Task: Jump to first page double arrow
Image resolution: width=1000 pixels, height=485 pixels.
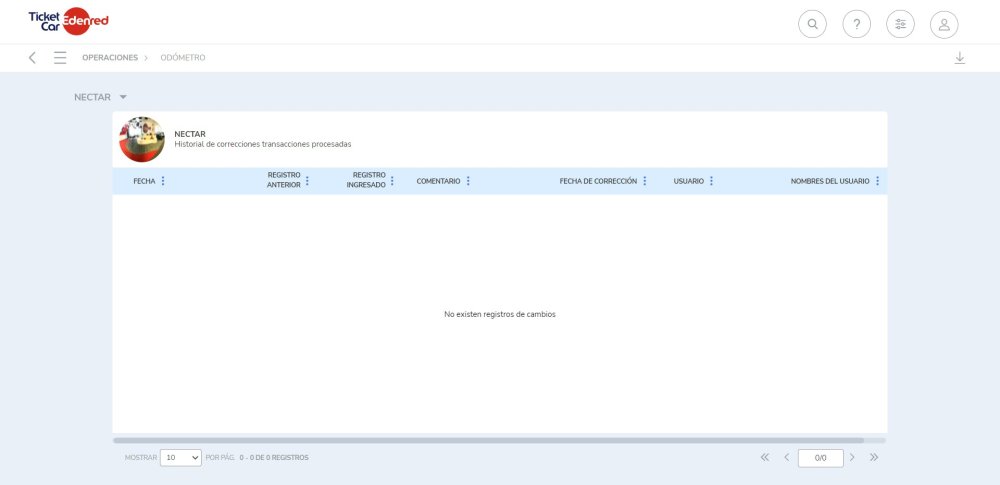Action: [x=765, y=458]
